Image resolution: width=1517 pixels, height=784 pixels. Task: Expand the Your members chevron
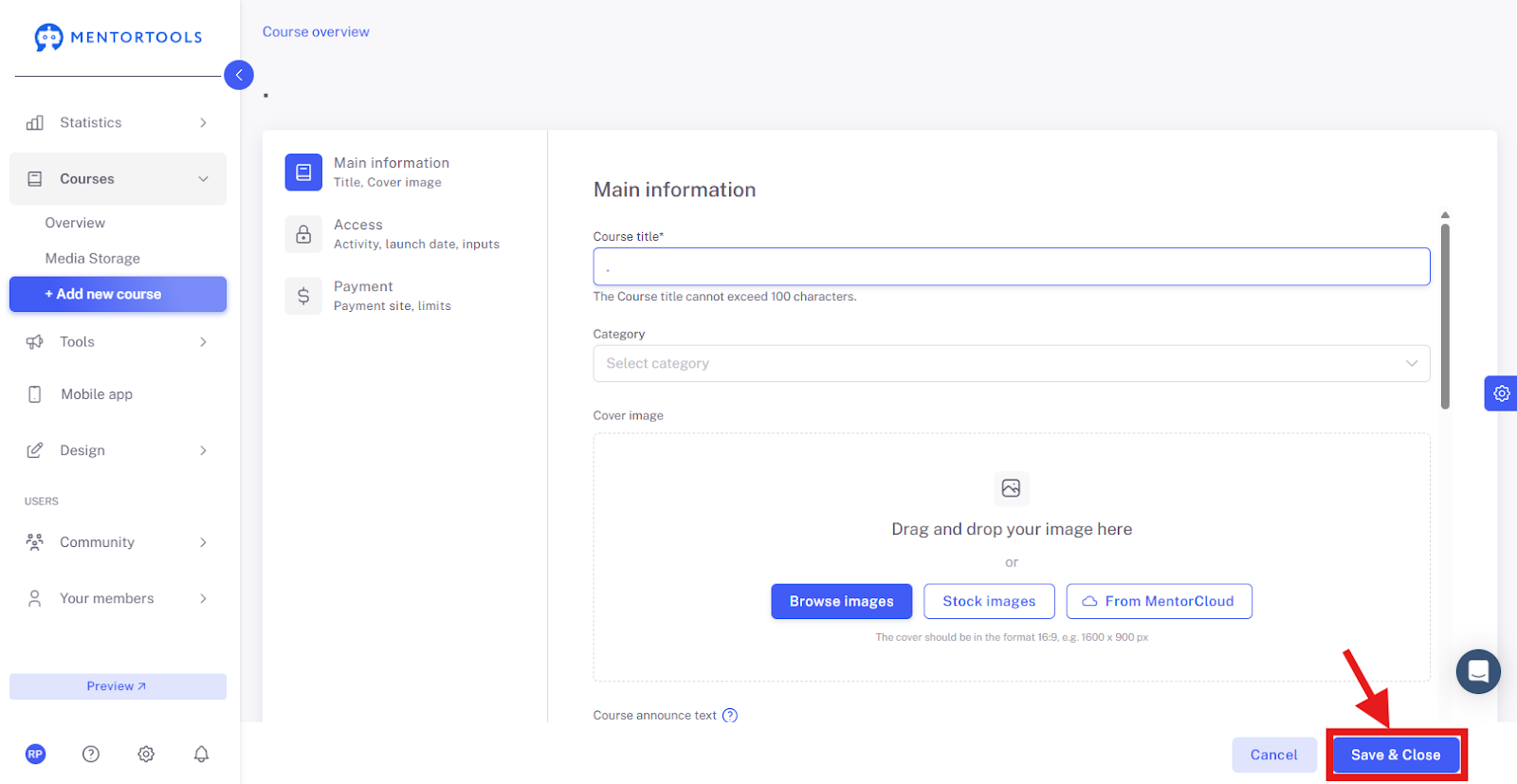[203, 598]
